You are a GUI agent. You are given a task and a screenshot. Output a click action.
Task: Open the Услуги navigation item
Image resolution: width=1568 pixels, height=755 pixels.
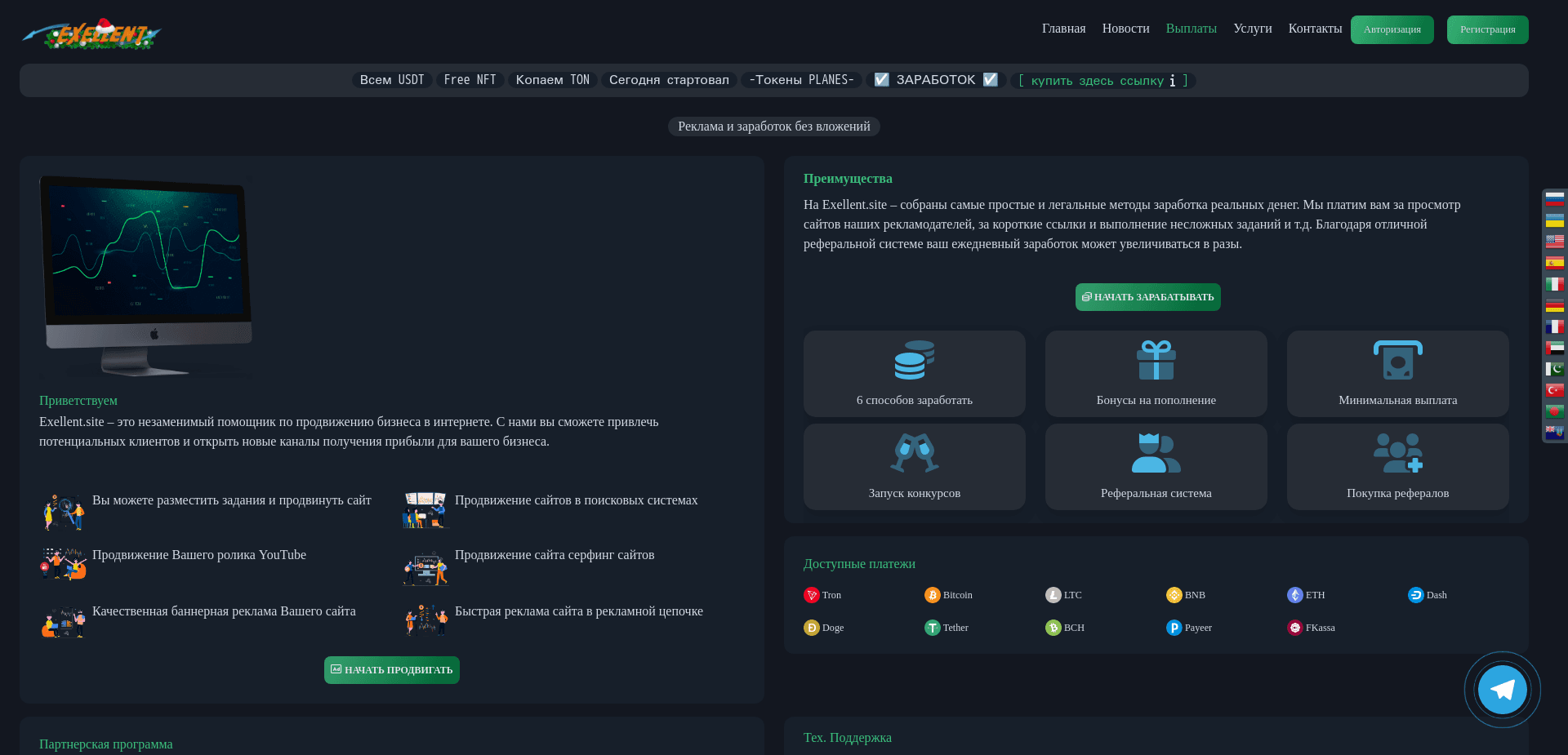[x=1252, y=29]
